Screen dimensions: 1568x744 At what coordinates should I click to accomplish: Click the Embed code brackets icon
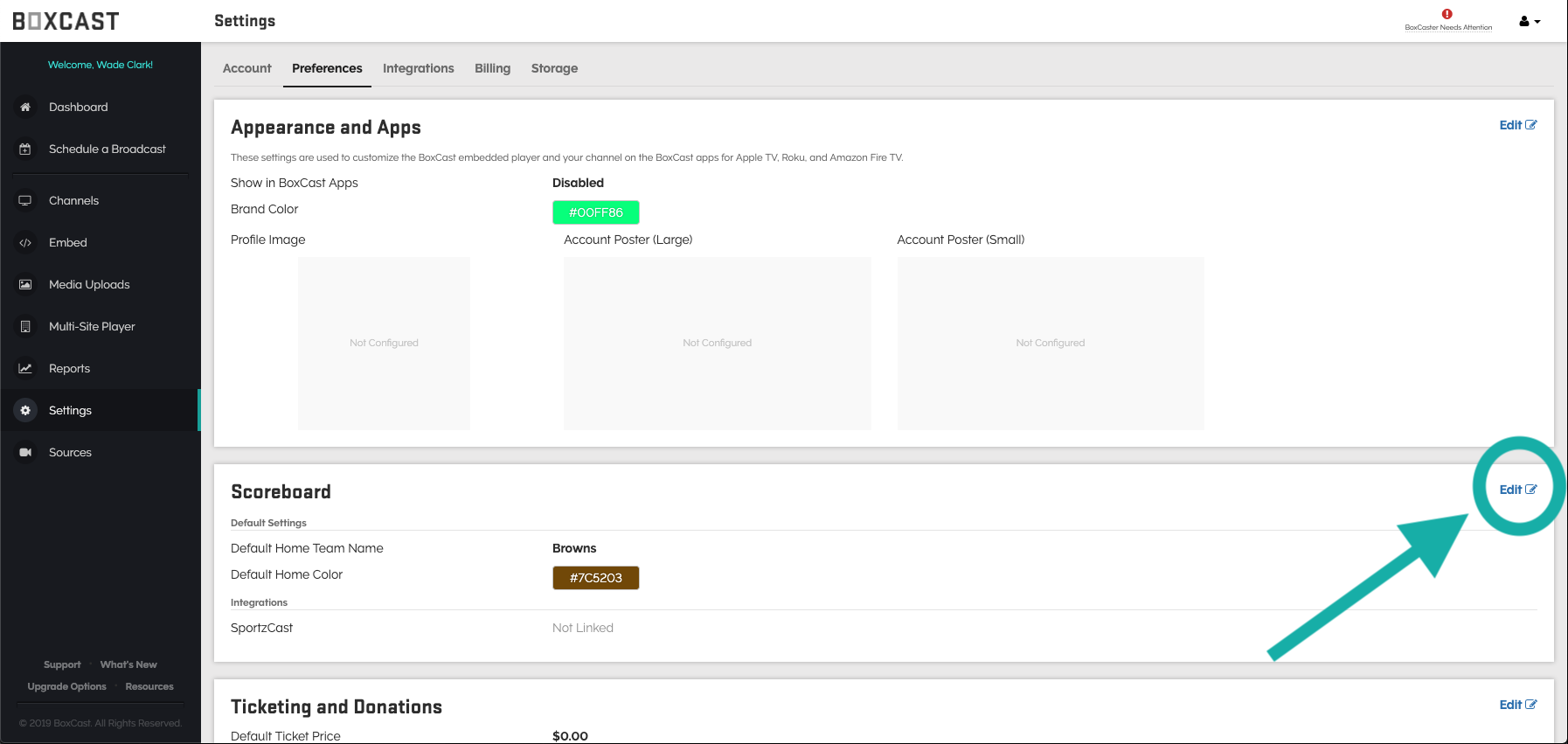click(25, 243)
